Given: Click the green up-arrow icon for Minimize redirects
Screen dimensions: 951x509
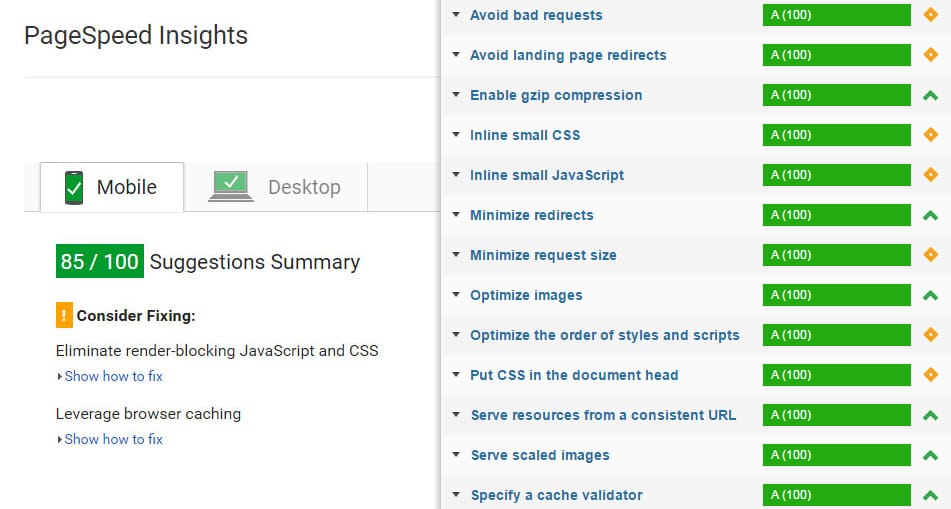Looking at the screenshot, I should pyautogui.click(x=930, y=215).
